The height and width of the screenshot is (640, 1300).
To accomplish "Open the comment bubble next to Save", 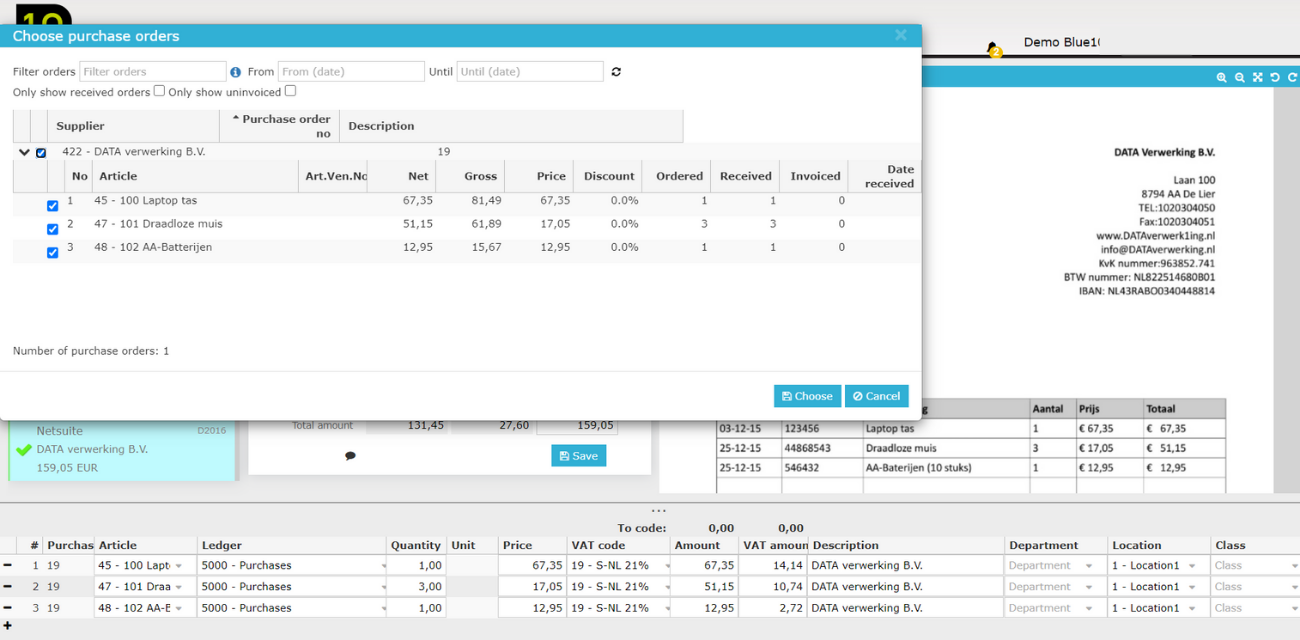I will pos(350,456).
